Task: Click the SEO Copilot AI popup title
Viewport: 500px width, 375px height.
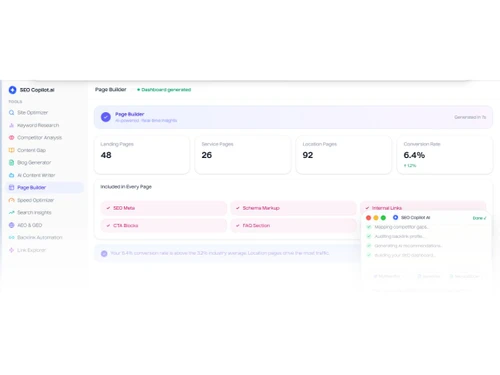Action: tap(415, 218)
